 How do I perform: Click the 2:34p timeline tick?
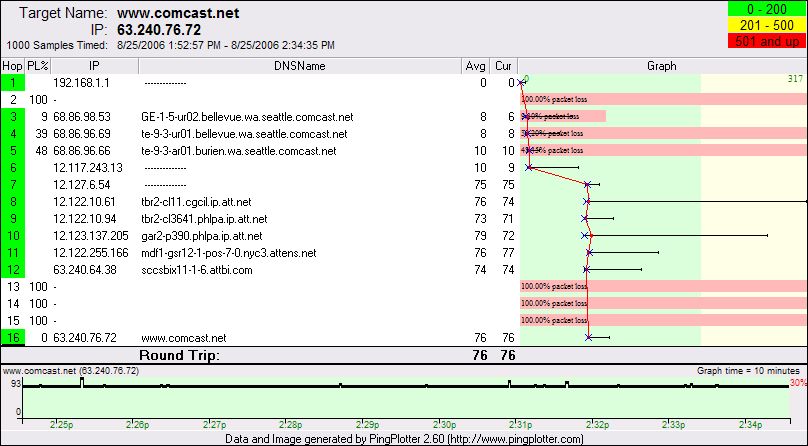pos(750,425)
